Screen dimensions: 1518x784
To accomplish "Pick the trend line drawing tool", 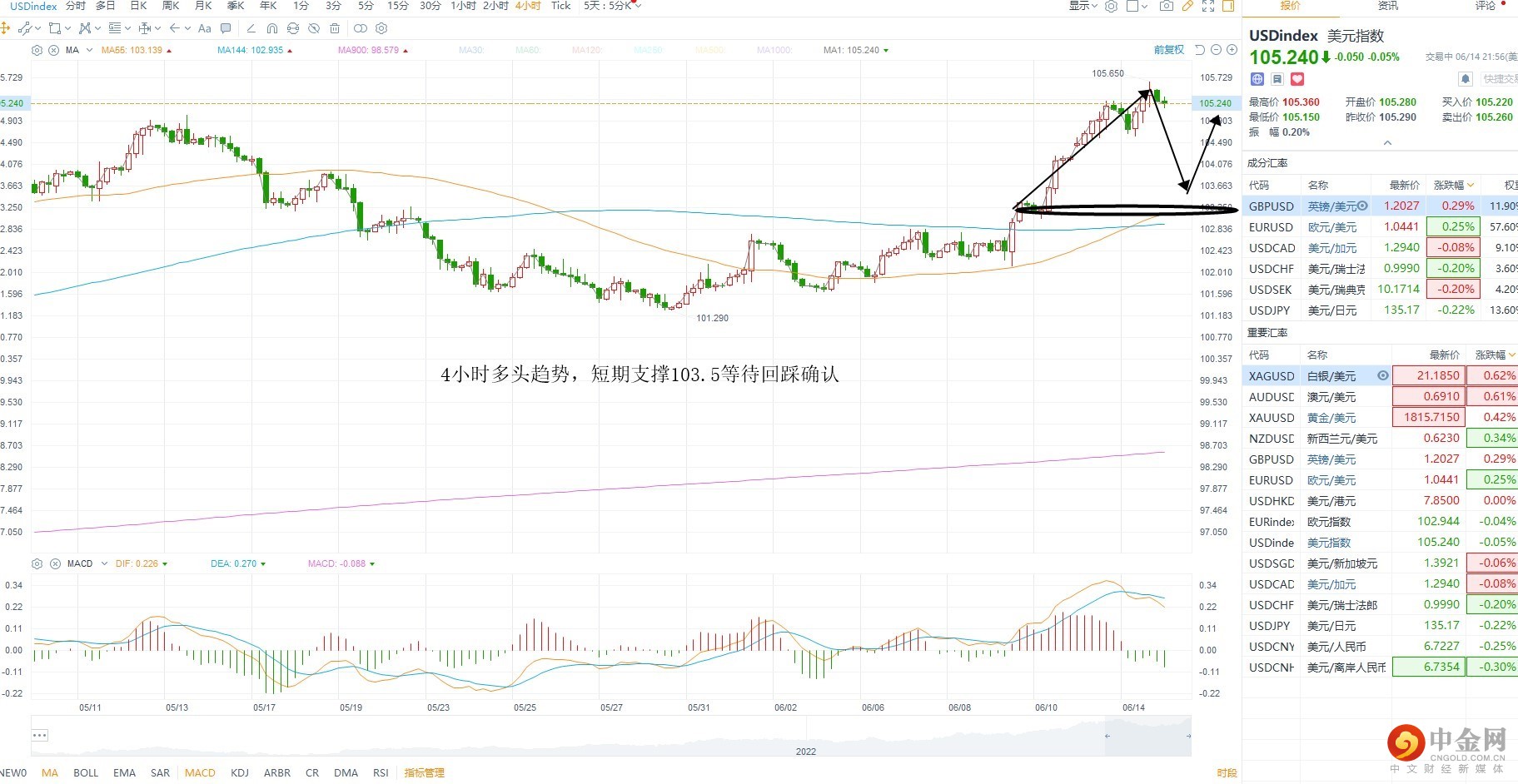I will pos(24,28).
